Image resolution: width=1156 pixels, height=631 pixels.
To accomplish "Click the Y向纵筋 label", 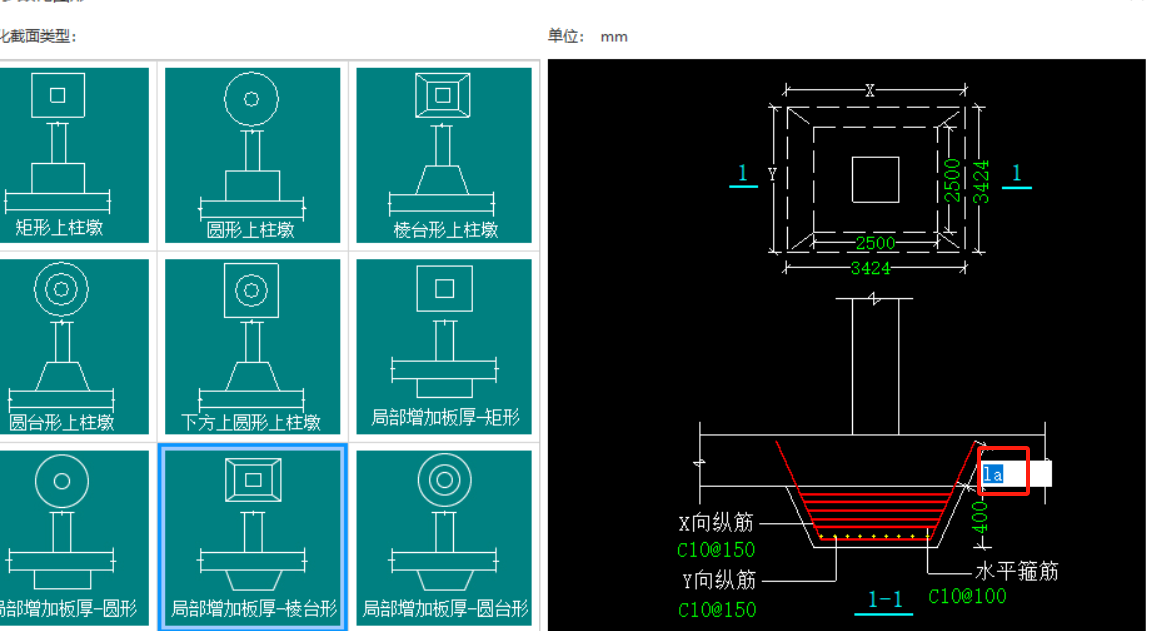I will 719,581.
